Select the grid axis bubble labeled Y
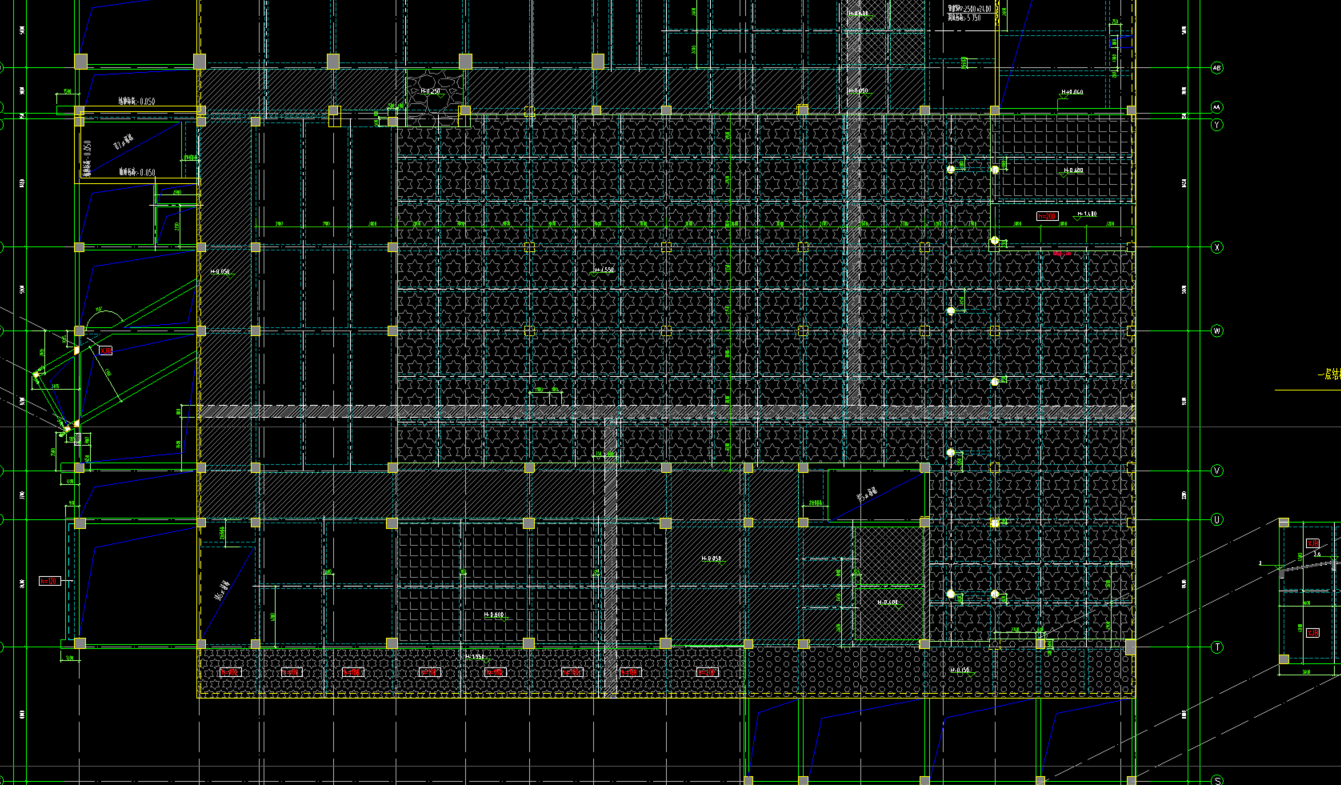The image size is (1341, 785). pos(1217,125)
